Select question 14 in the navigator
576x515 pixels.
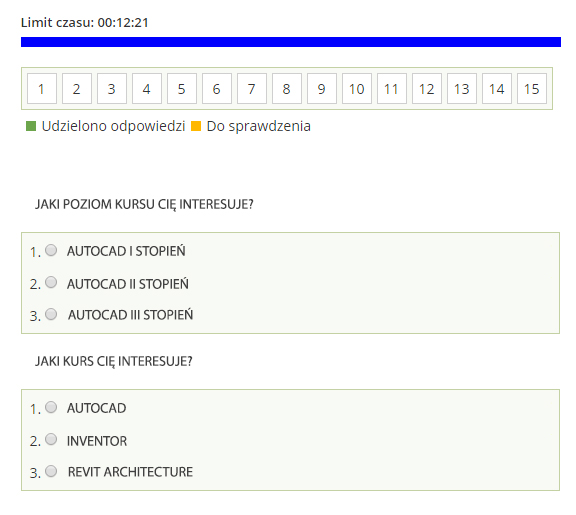(497, 89)
